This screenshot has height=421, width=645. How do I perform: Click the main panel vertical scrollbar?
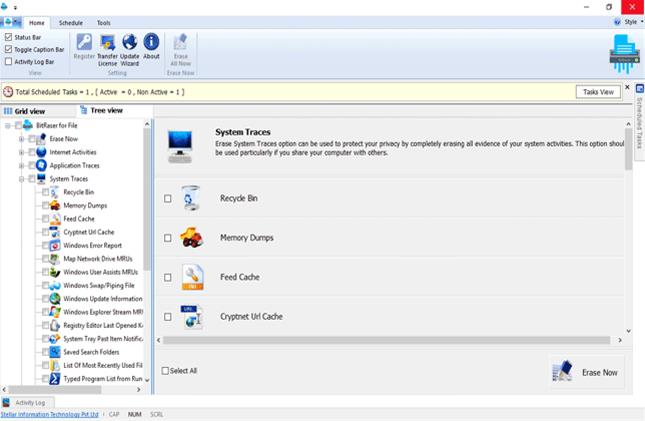(x=628, y=240)
